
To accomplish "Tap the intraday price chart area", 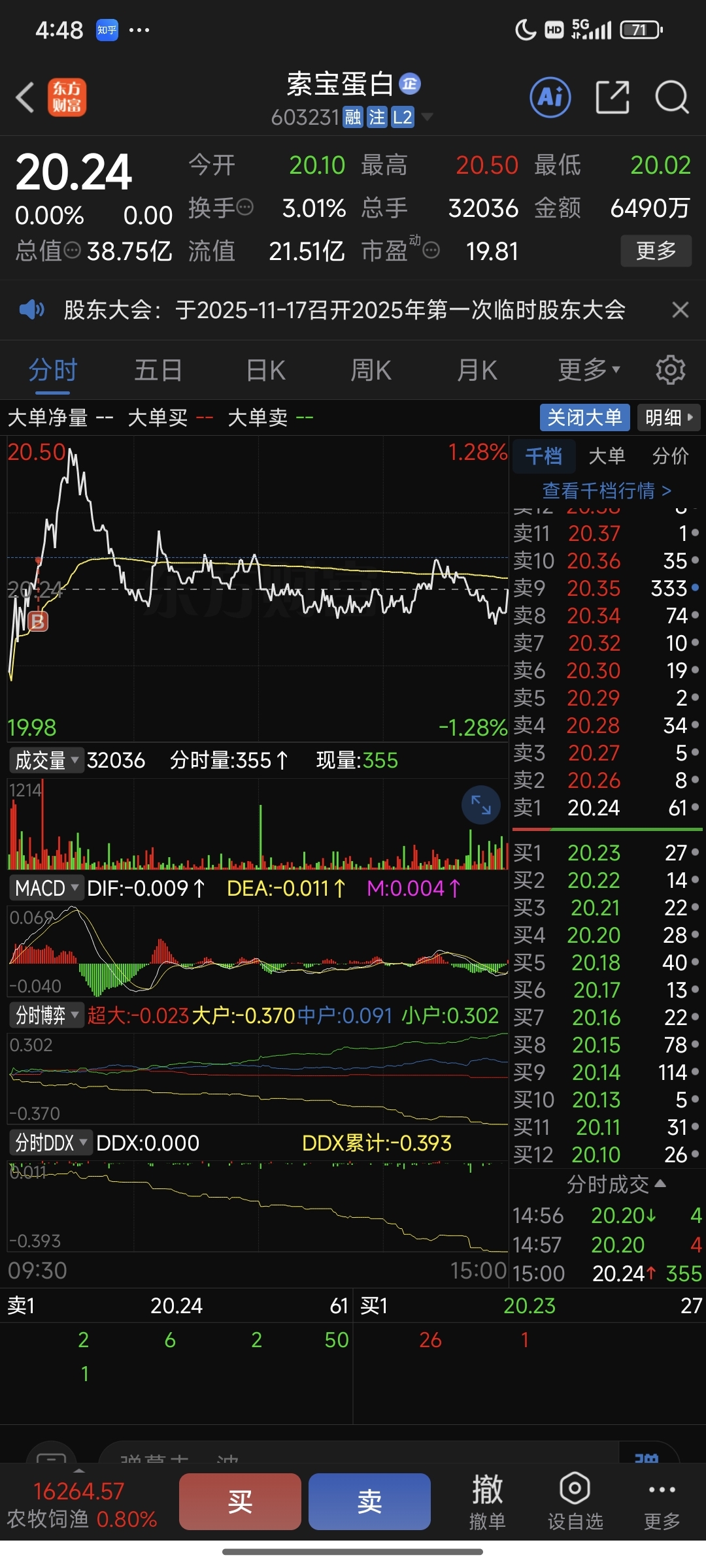I will pos(258,589).
